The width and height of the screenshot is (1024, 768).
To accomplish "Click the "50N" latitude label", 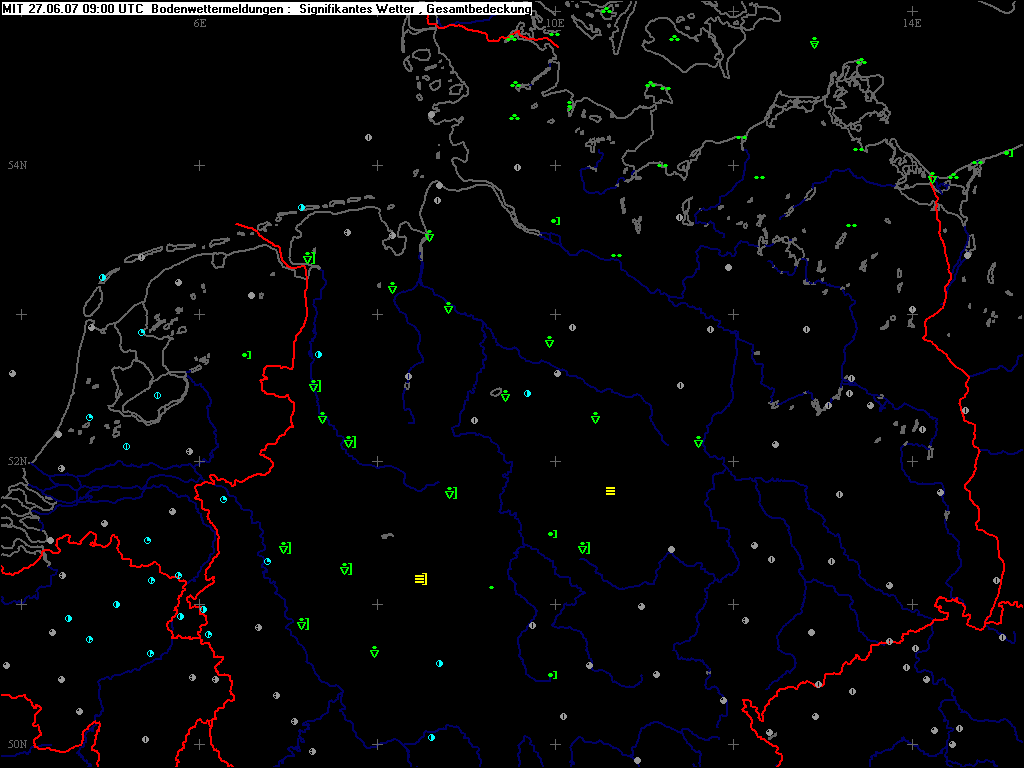I will (x=17, y=744).
